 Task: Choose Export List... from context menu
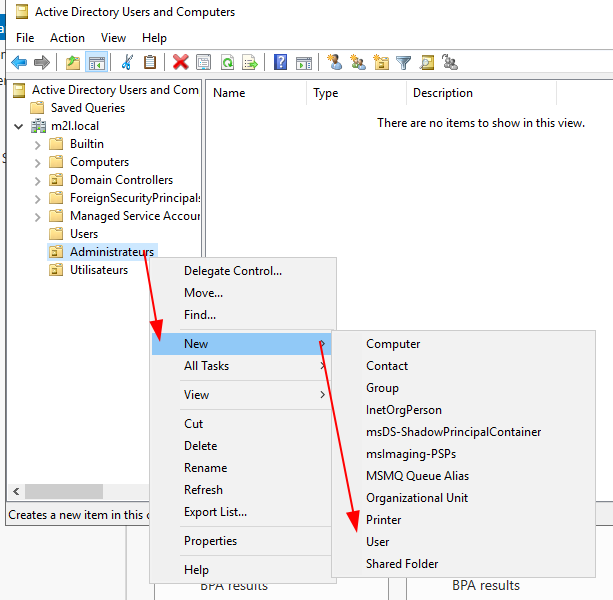coord(242,512)
